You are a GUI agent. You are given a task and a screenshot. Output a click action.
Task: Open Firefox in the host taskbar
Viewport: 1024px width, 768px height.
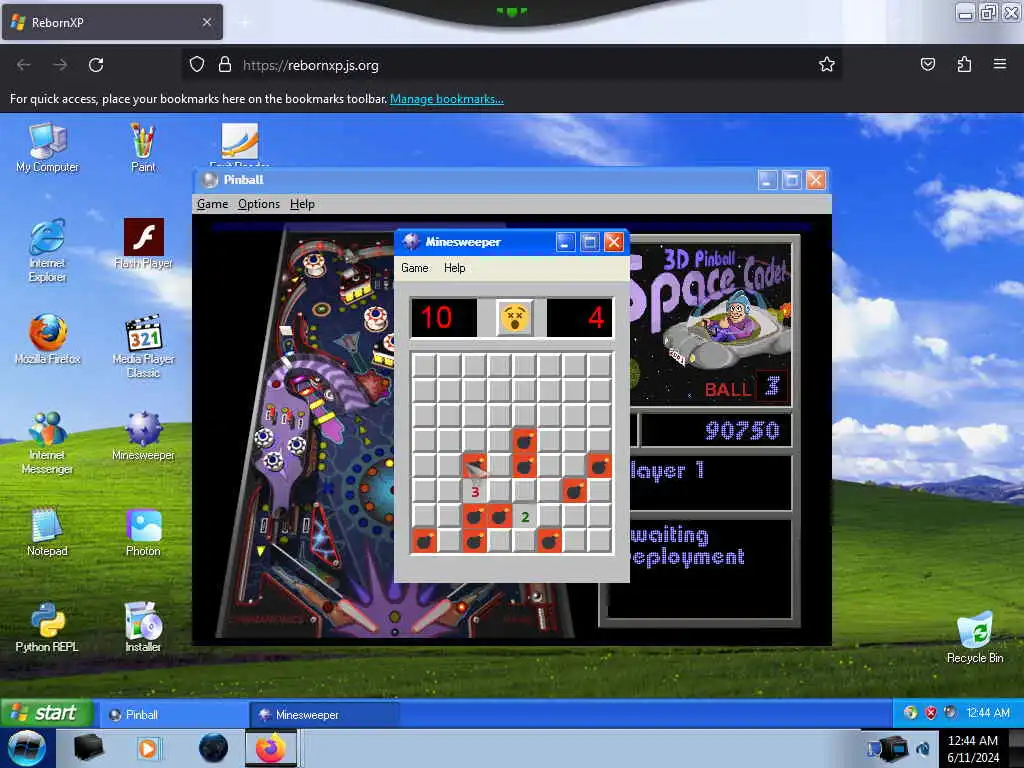pyautogui.click(x=270, y=748)
